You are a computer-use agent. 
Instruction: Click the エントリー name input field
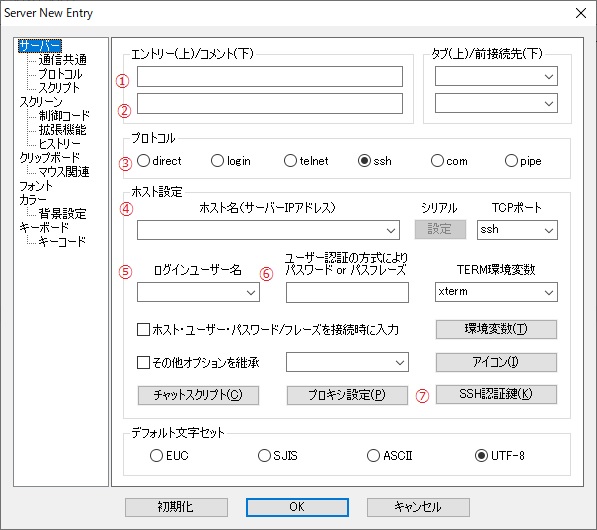(270, 76)
